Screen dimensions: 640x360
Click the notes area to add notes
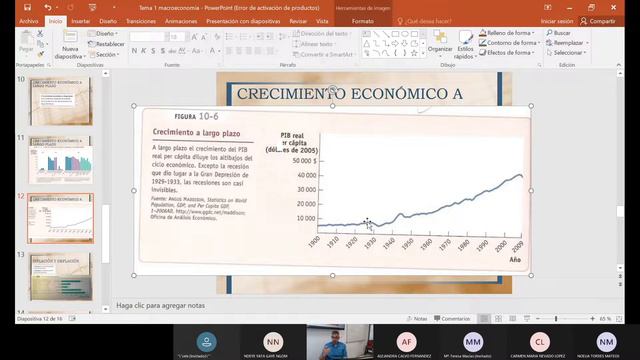(x=160, y=306)
